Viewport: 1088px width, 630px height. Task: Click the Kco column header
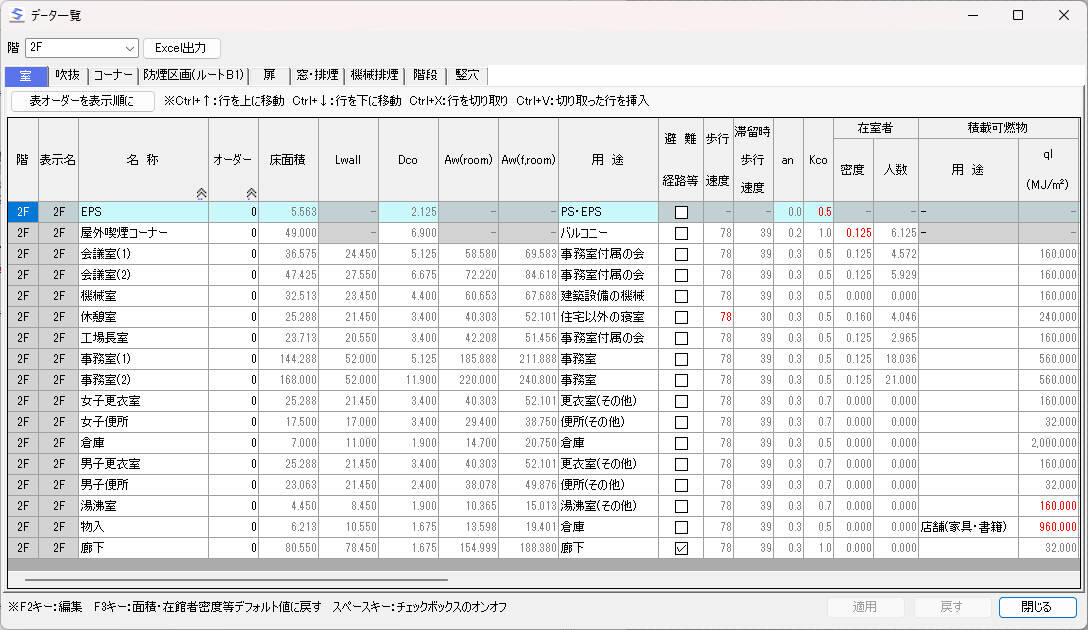(819, 160)
